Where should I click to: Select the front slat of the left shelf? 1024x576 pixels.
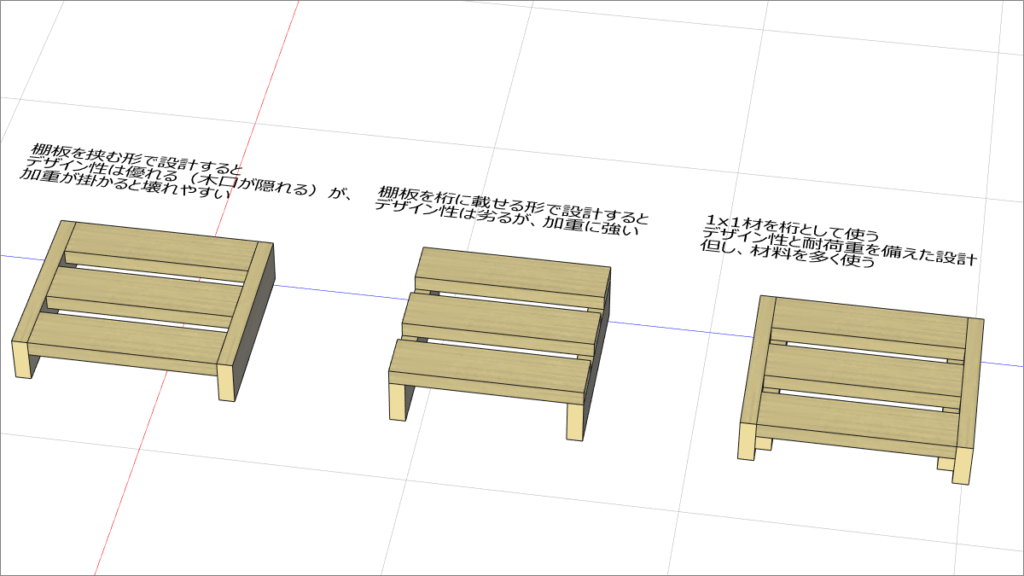(125, 342)
